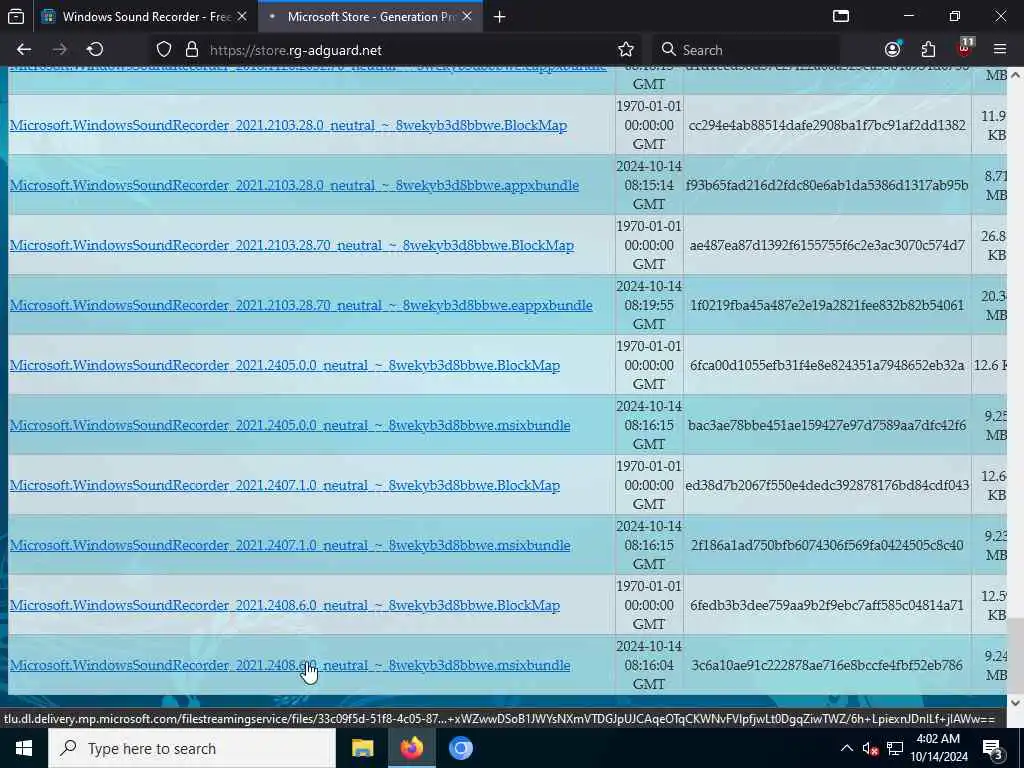The height and width of the screenshot is (768, 1024).
Task: Open the Firefox account icon
Action: click(893, 50)
